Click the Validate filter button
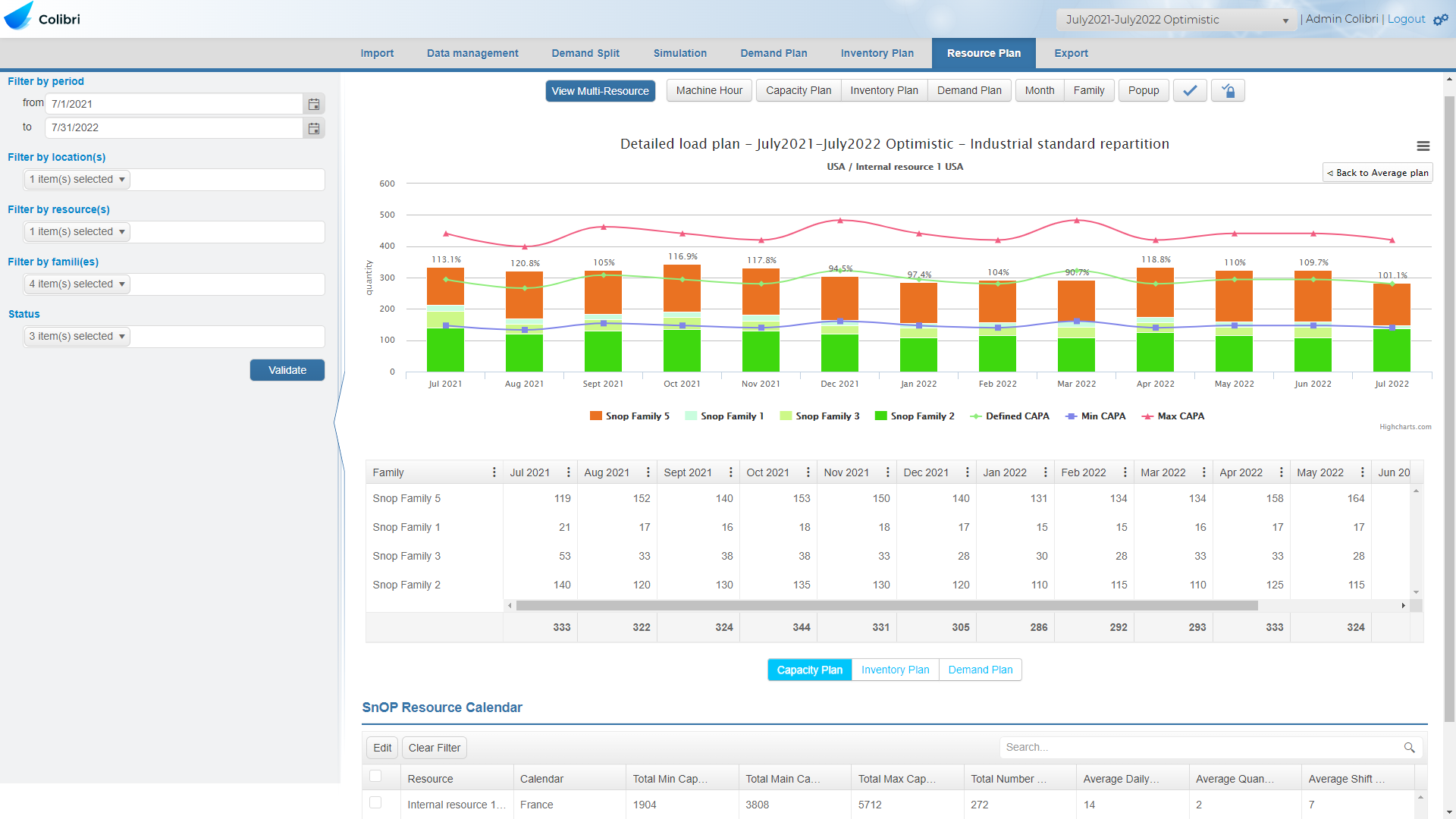The image size is (1456, 819). pyautogui.click(x=287, y=371)
